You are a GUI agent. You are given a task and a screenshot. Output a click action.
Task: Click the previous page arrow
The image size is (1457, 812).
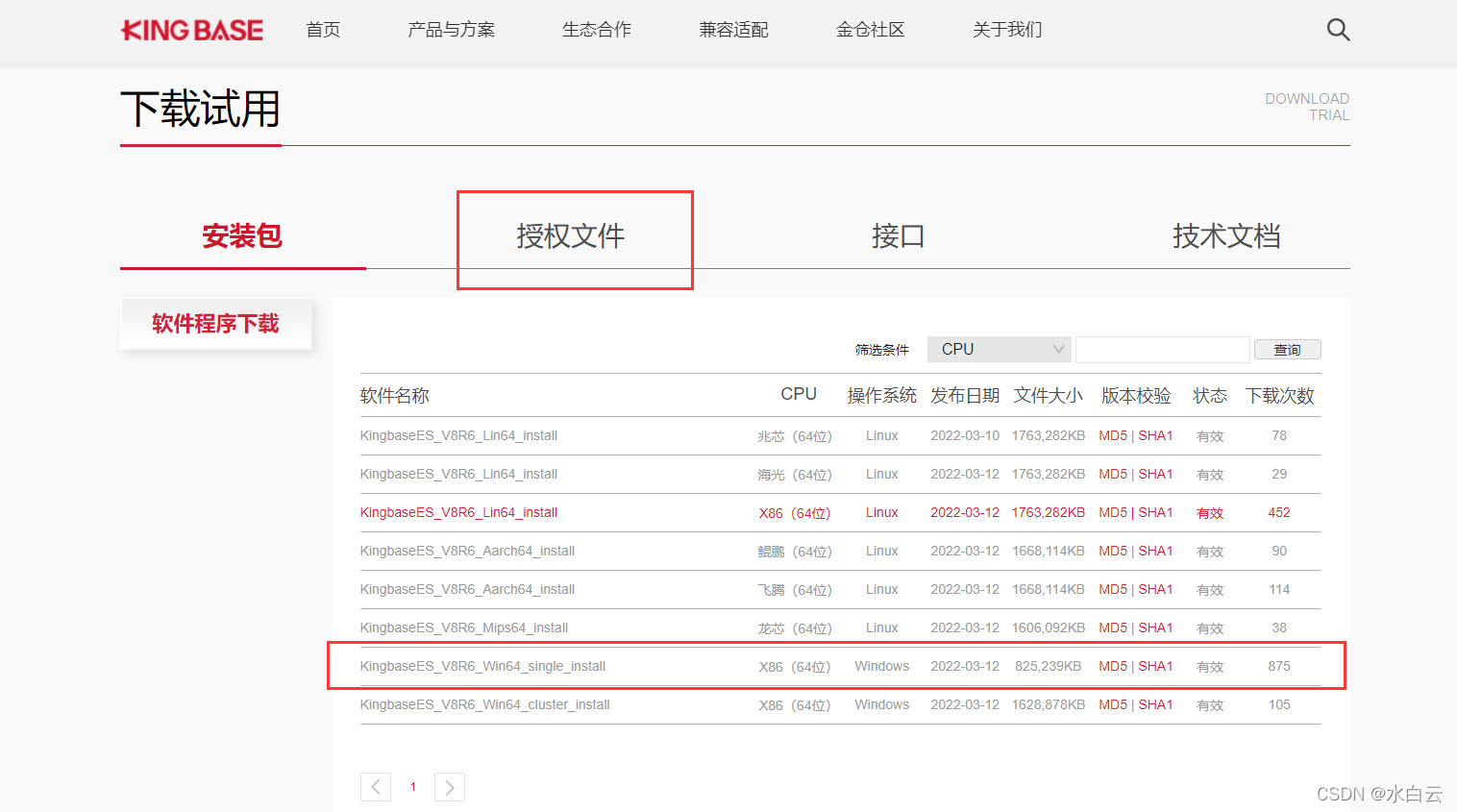375,786
